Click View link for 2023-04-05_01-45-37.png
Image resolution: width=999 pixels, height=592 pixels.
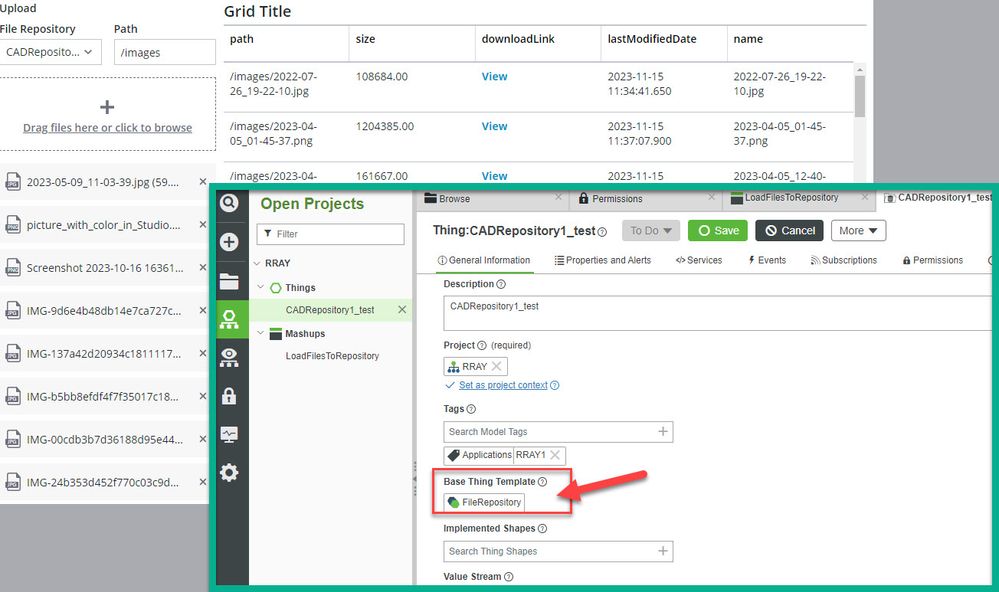[494, 126]
